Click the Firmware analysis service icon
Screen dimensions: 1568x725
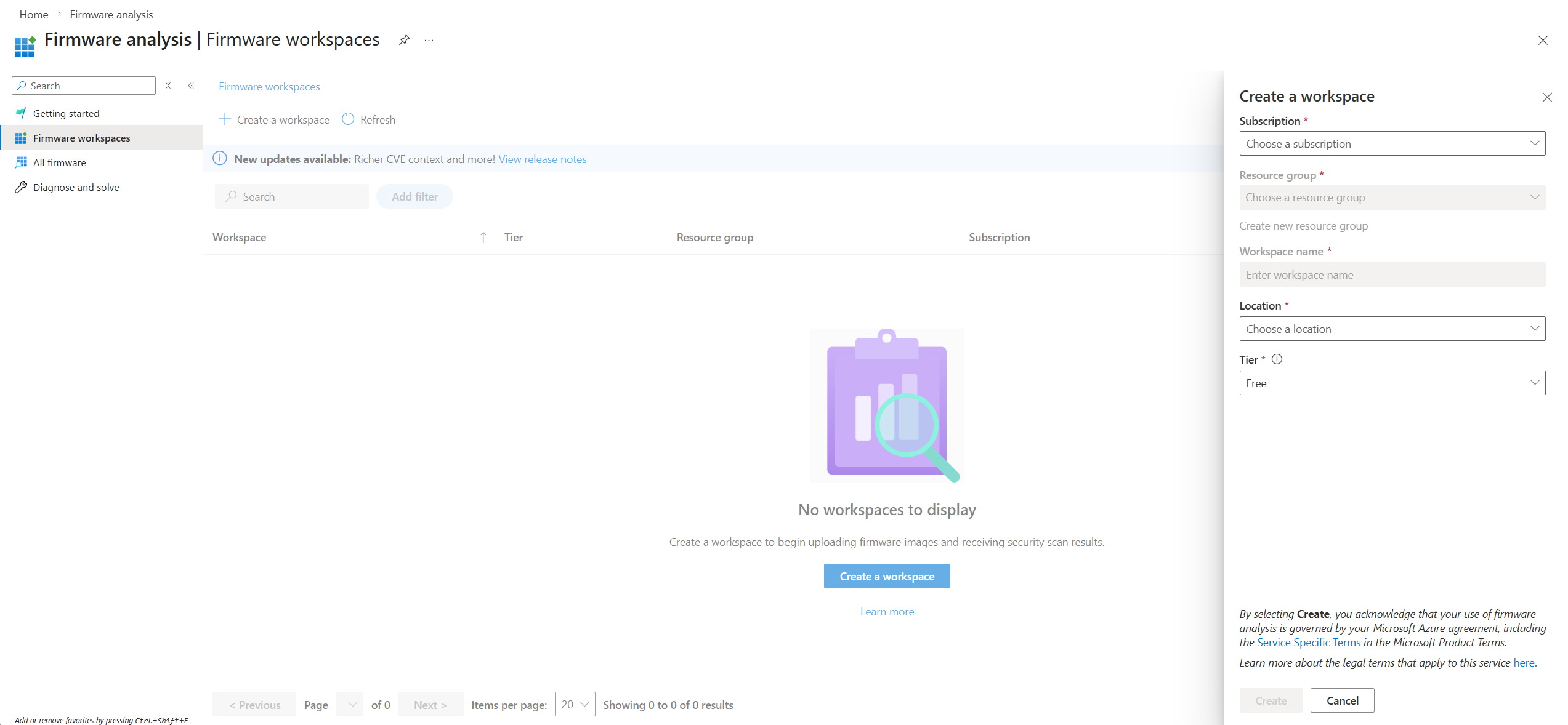pos(25,46)
